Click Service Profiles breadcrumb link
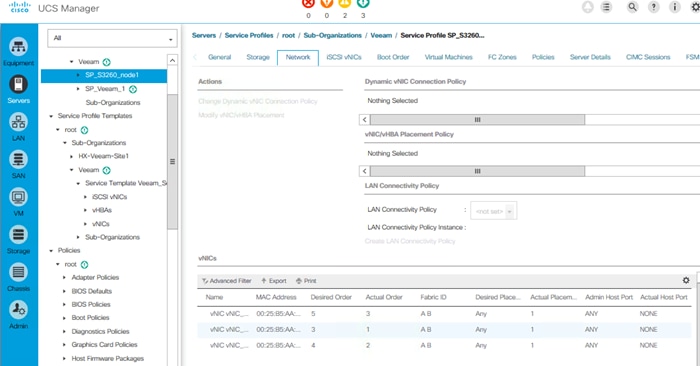 (x=249, y=35)
